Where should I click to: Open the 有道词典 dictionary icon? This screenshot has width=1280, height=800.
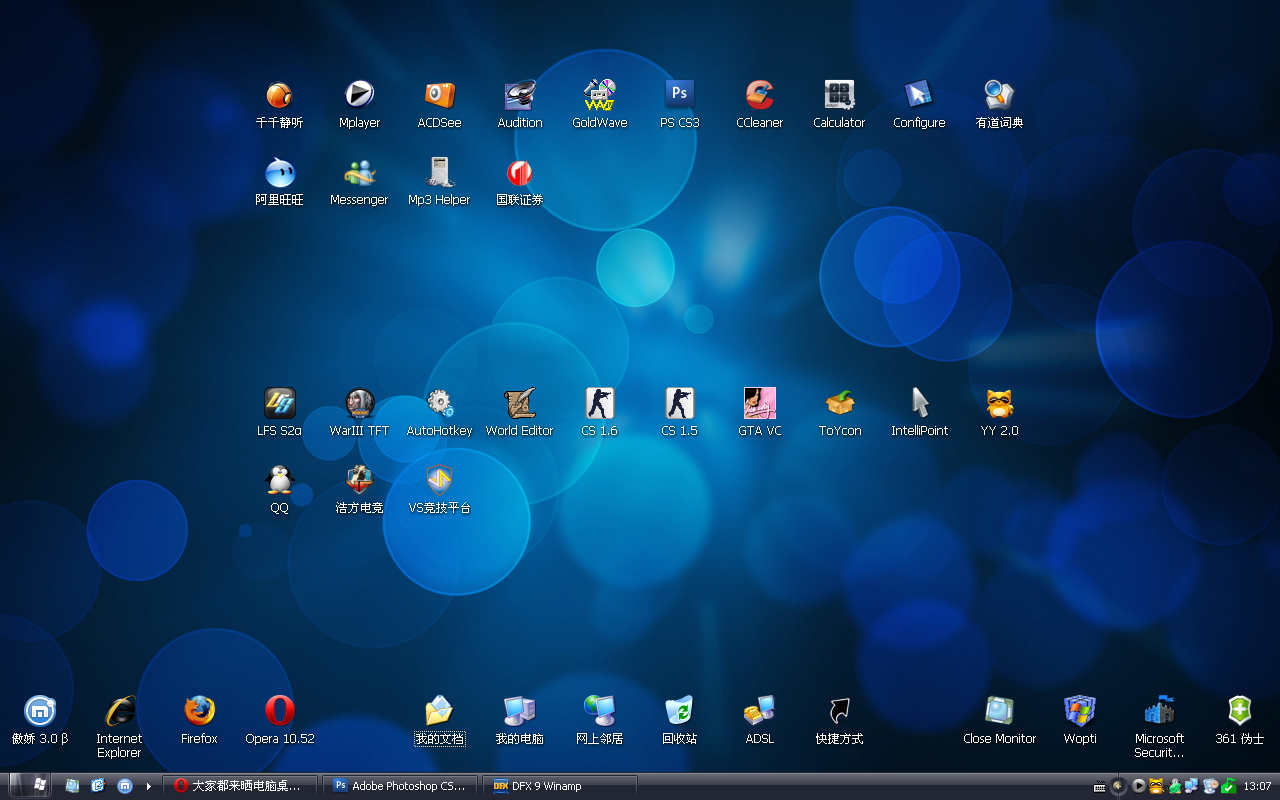[x=999, y=105]
